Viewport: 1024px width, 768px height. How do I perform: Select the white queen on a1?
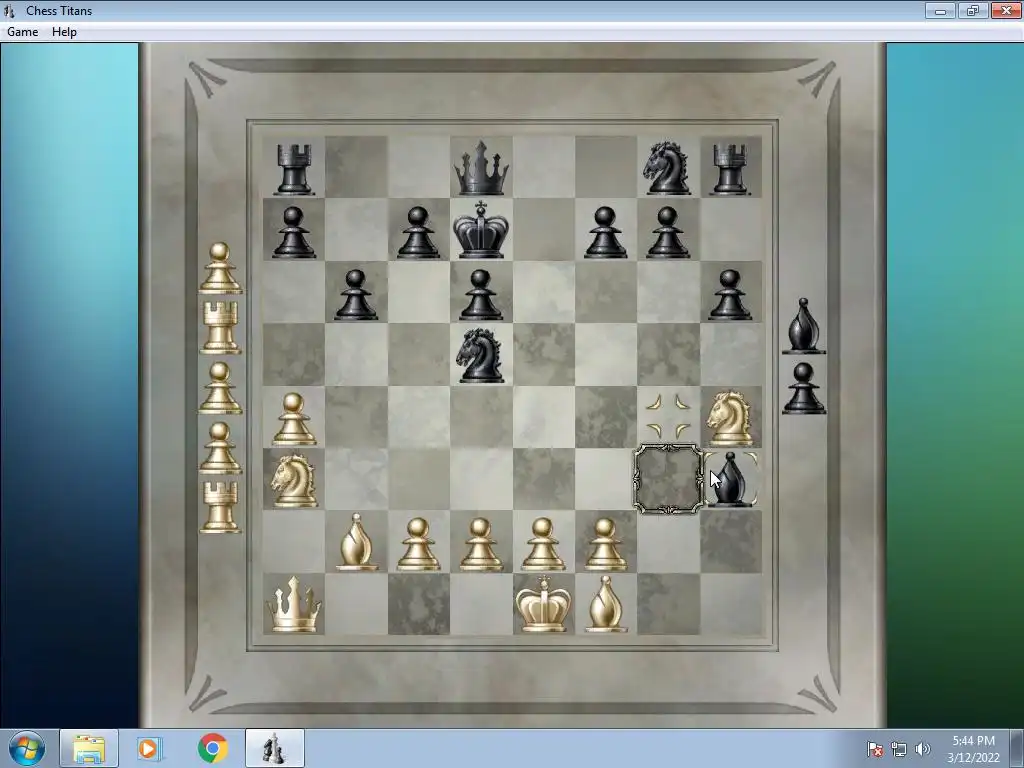[x=294, y=604]
